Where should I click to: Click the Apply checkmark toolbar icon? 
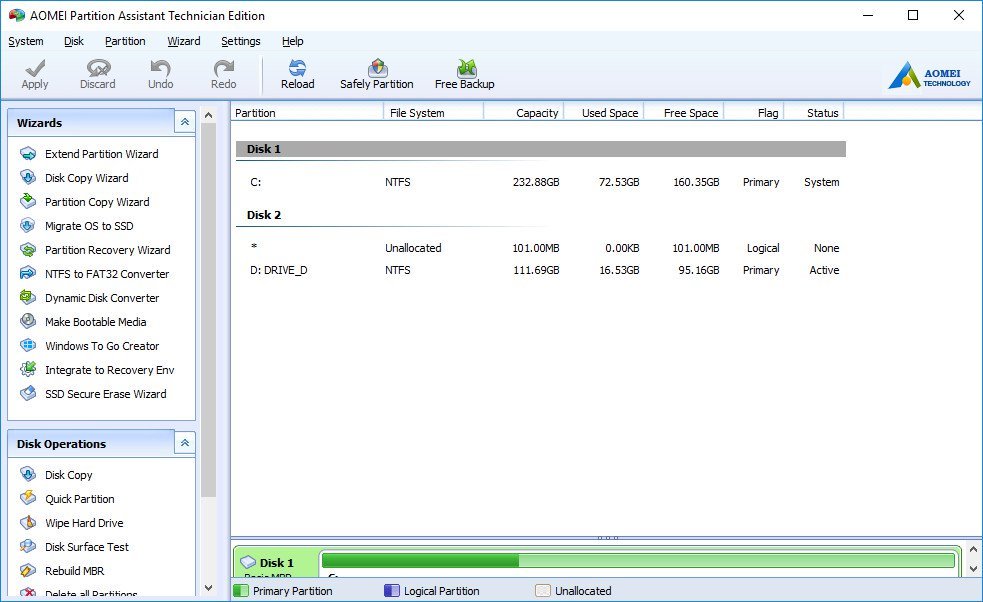(x=35, y=68)
